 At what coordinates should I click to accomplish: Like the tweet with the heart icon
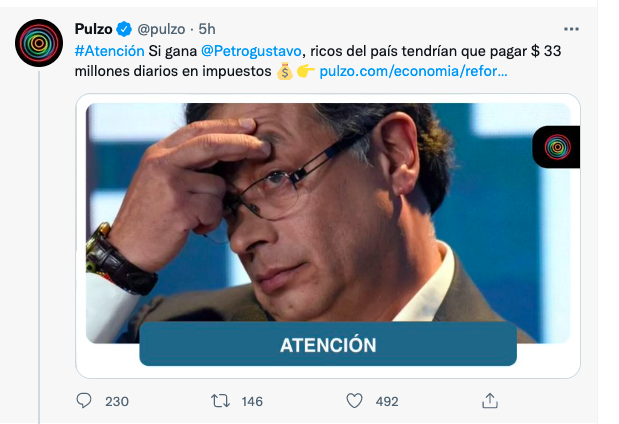tap(355, 401)
